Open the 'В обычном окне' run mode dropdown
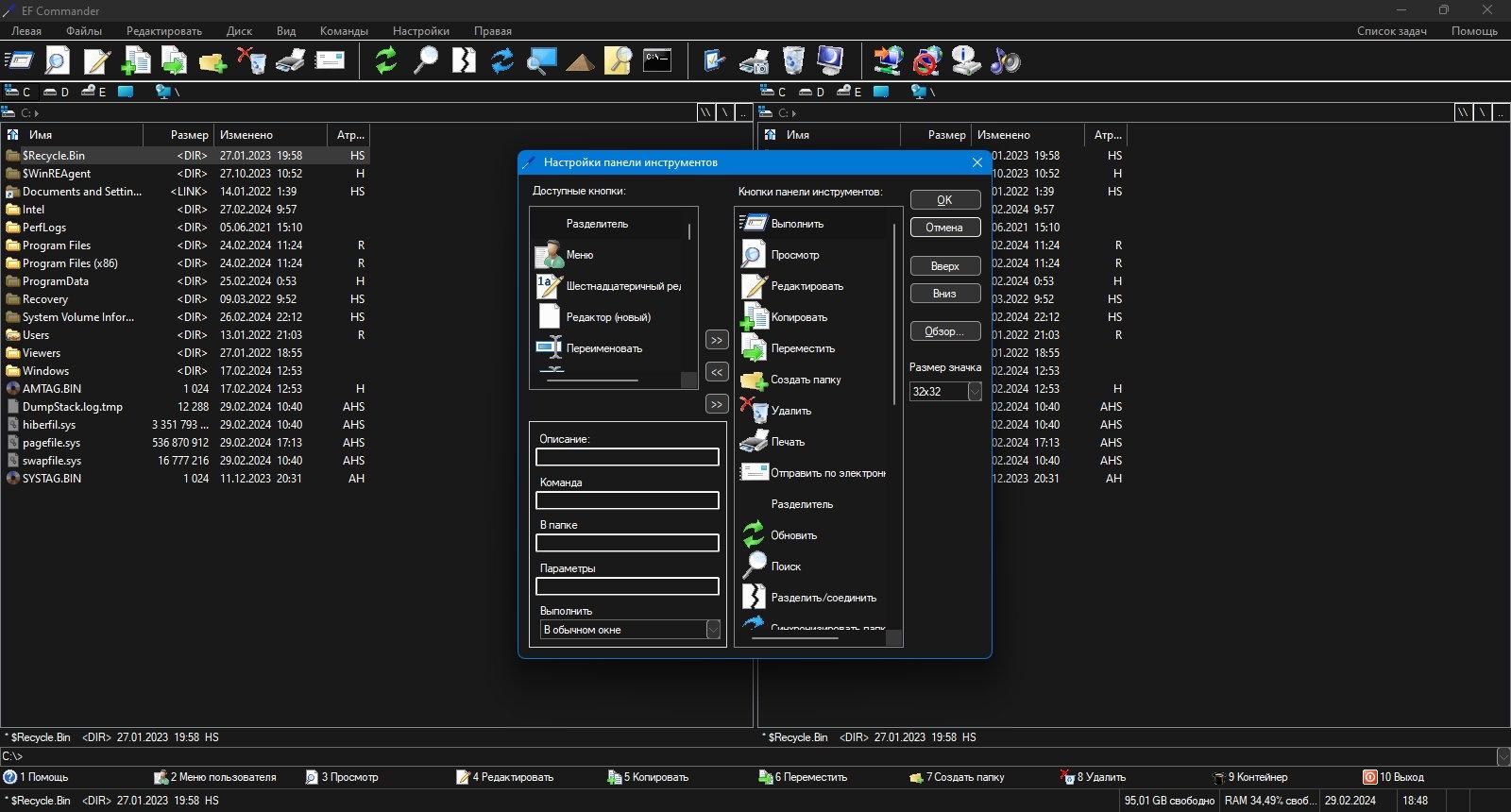 click(x=713, y=630)
